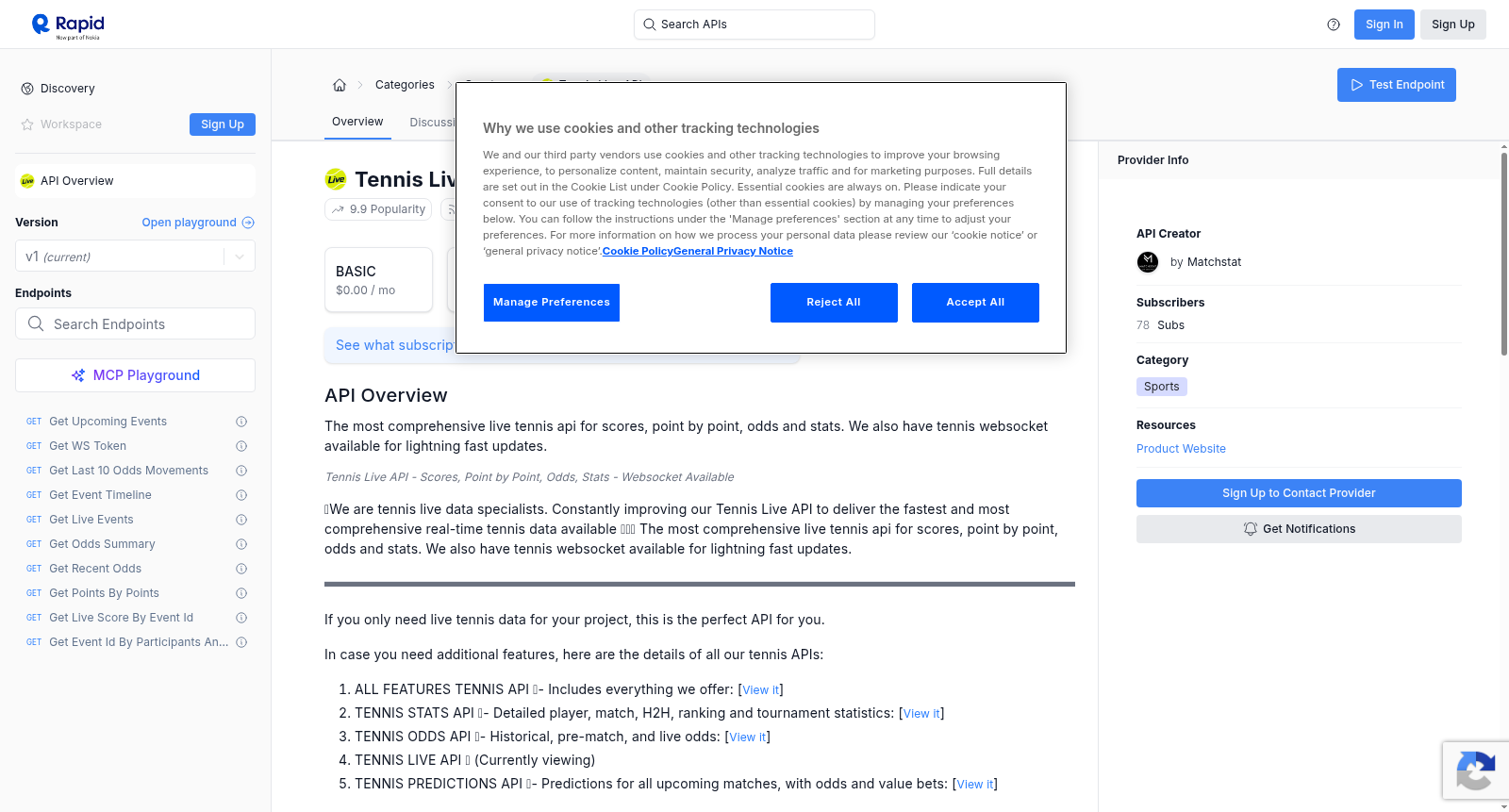Click info icon for Get WS Token
The width and height of the screenshot is (1509, 812).
[241, 446]
